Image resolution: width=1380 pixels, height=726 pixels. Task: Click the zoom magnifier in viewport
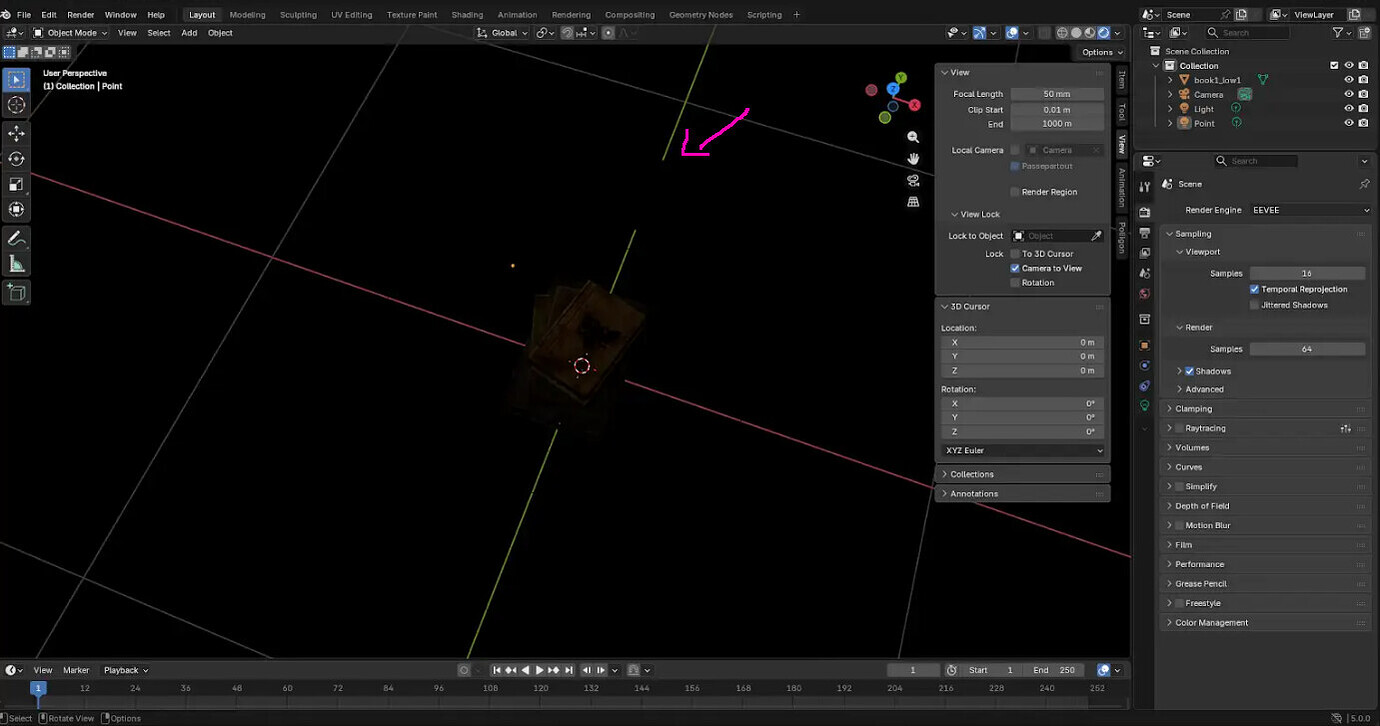[x=913, y=137]
